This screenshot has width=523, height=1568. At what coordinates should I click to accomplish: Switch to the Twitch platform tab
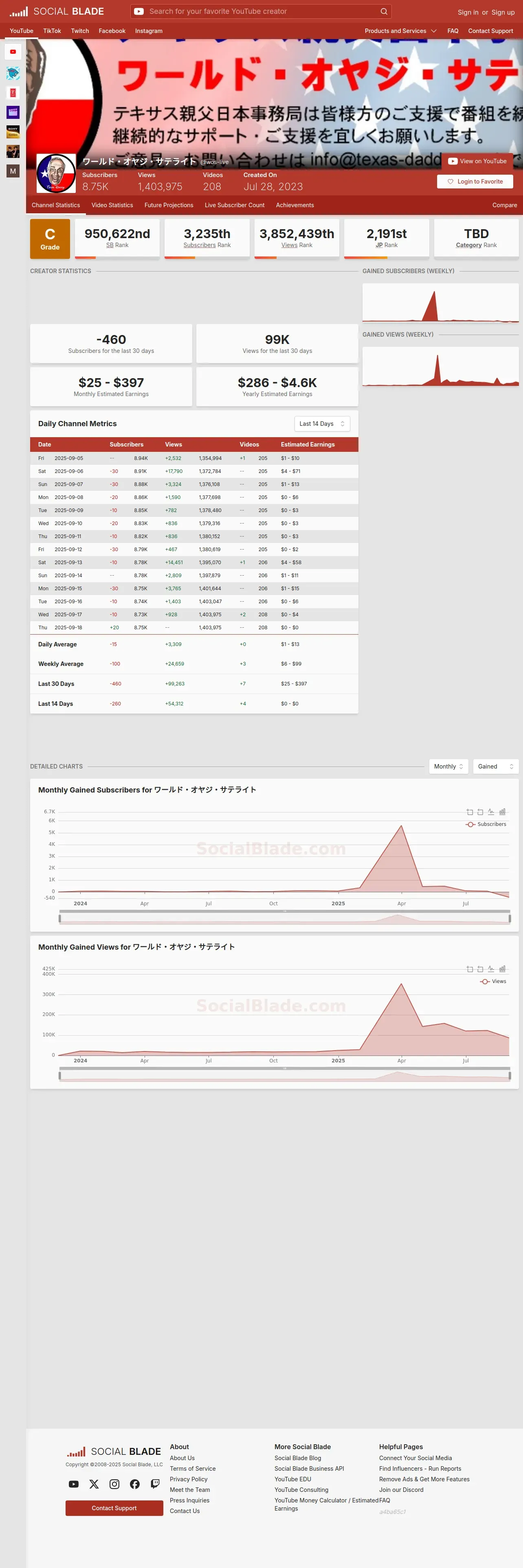[80, 31]
